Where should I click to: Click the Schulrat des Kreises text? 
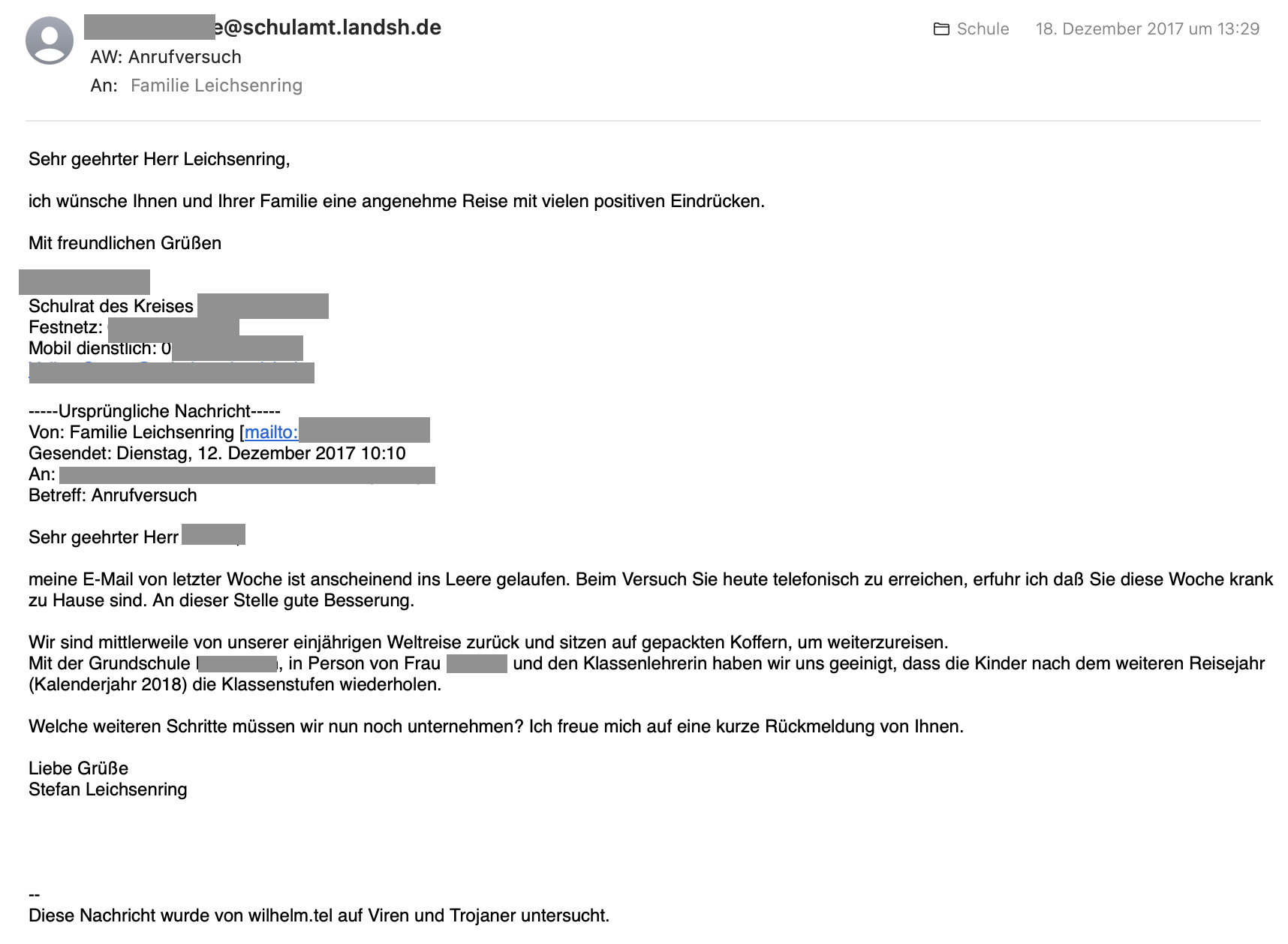pos(111,306)
